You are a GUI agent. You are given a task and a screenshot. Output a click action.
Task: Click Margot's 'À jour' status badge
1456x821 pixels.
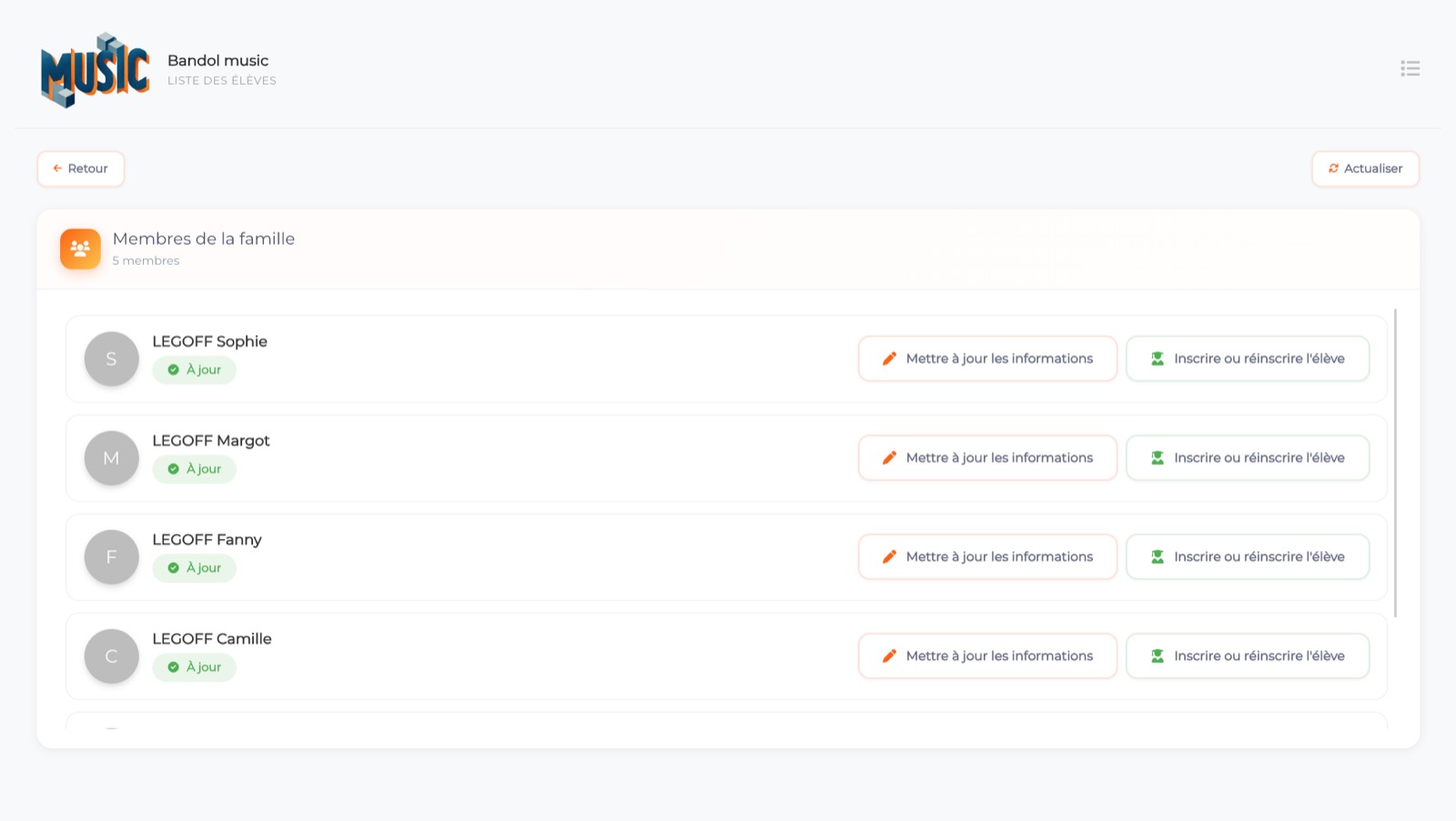pos(194,469)
